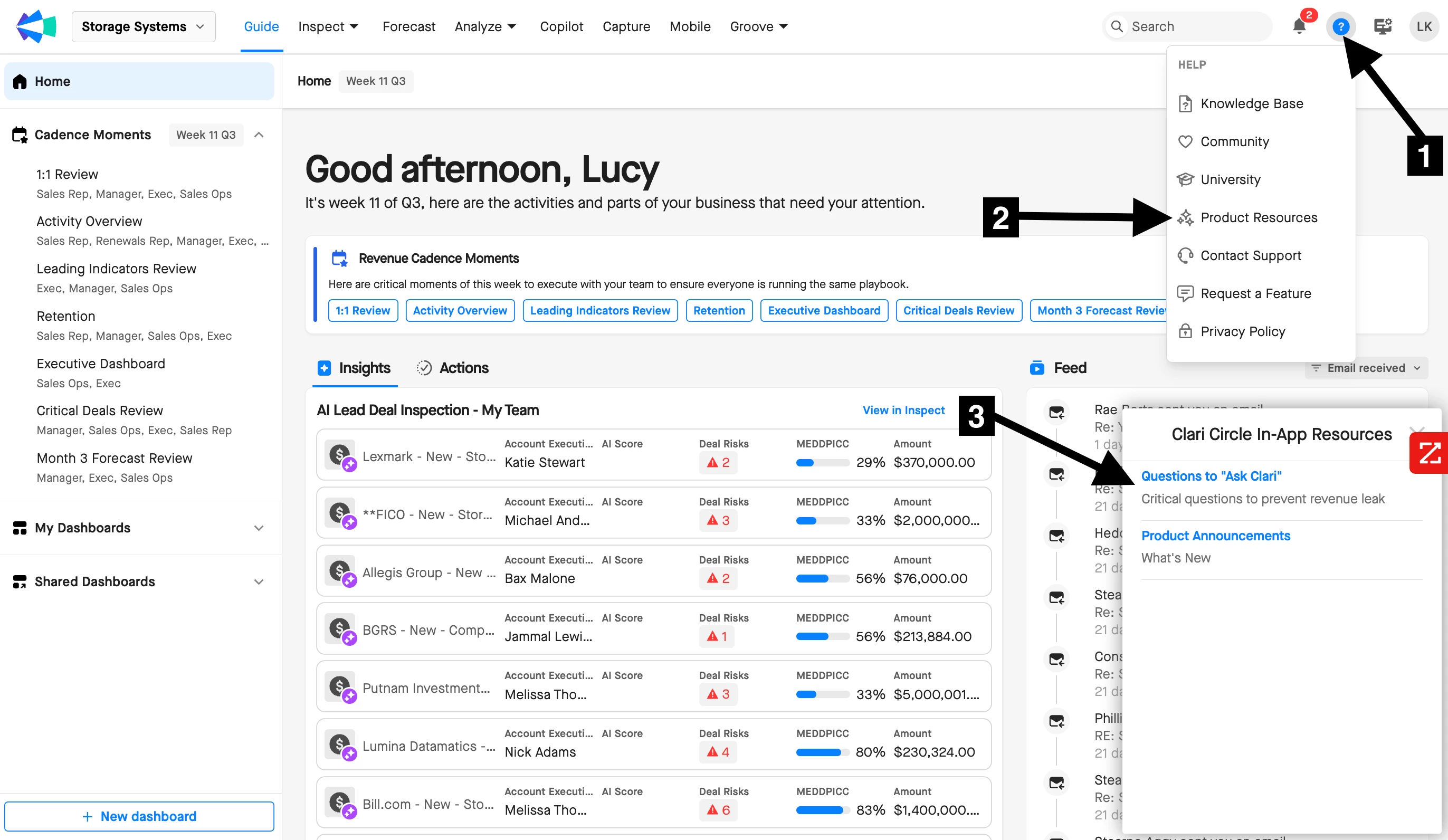Click the blue help question-mark icon
Image resolution: width=1448 pixels, height=840 pixels.
point(1340,26)
